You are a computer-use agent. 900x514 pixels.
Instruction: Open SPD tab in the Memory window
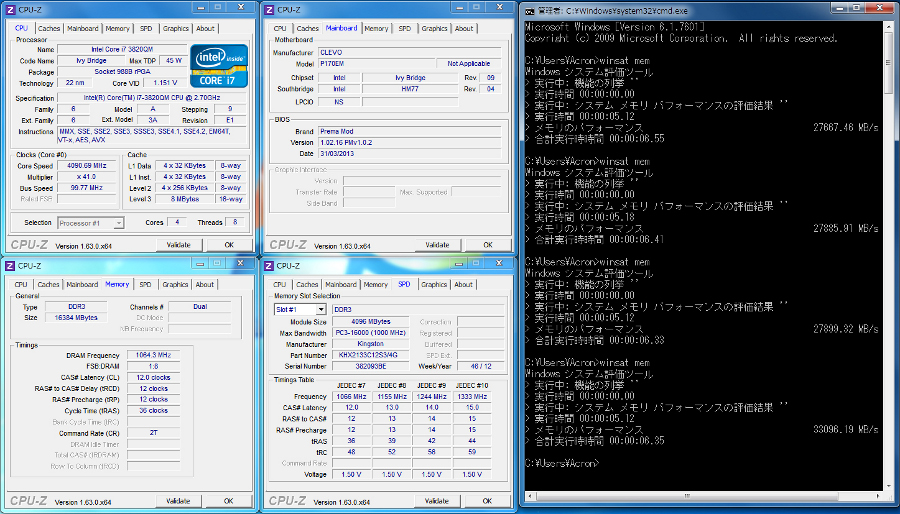146,285
